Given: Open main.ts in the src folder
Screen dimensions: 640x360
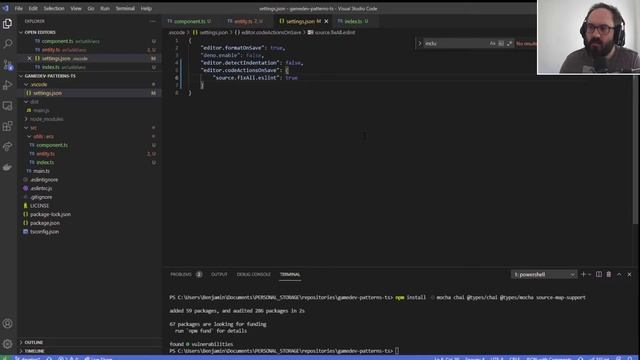Looking at the screenshot, I should click(x=41, y=171).
